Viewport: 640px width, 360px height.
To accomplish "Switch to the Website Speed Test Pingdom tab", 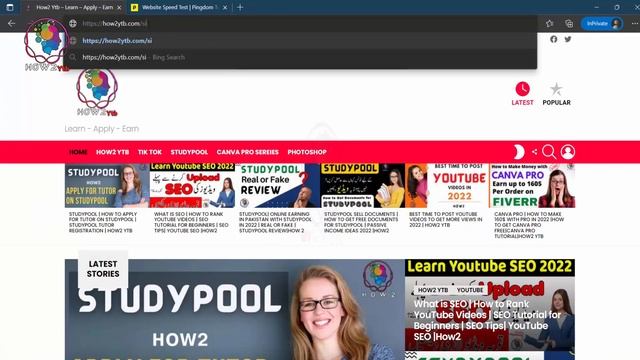I will (x=180, y=7).
